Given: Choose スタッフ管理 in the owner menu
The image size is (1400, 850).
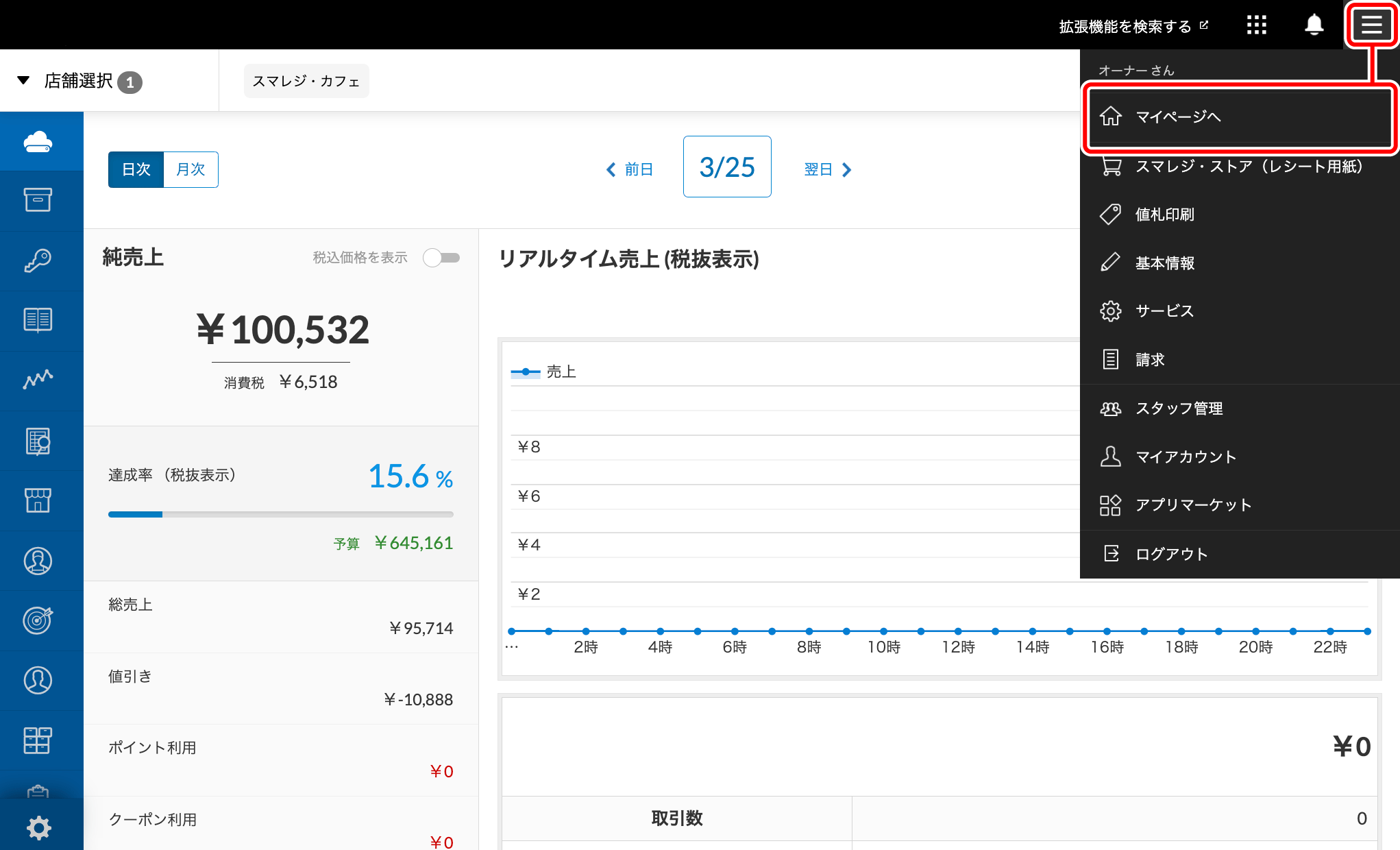Looking at the screenshot, I should coord(1179,409).
